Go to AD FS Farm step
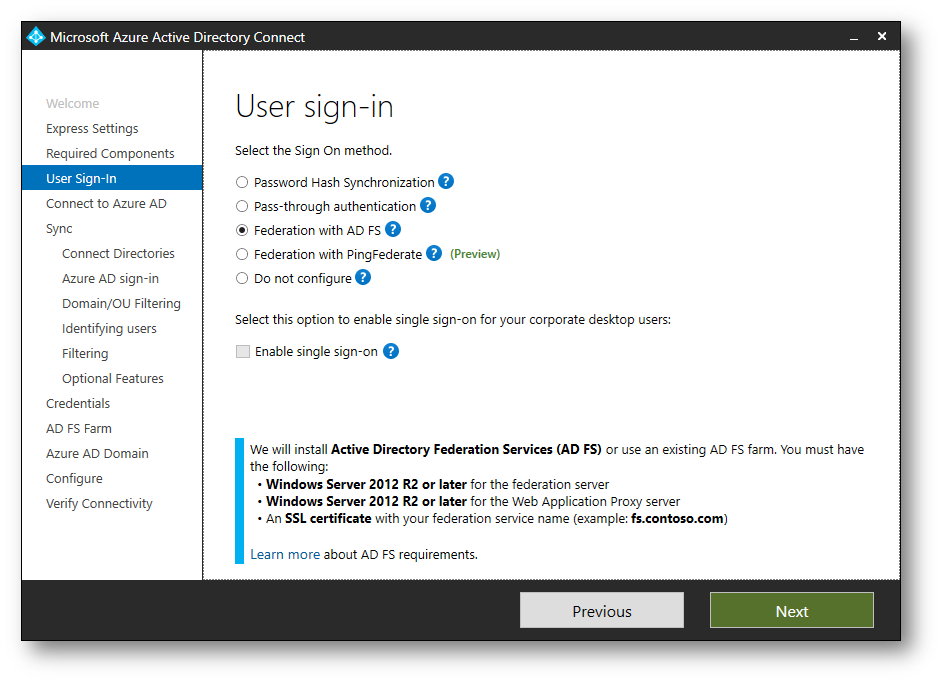Image resolution: width=943 pixels, height=683 pixels. [79, 429]
